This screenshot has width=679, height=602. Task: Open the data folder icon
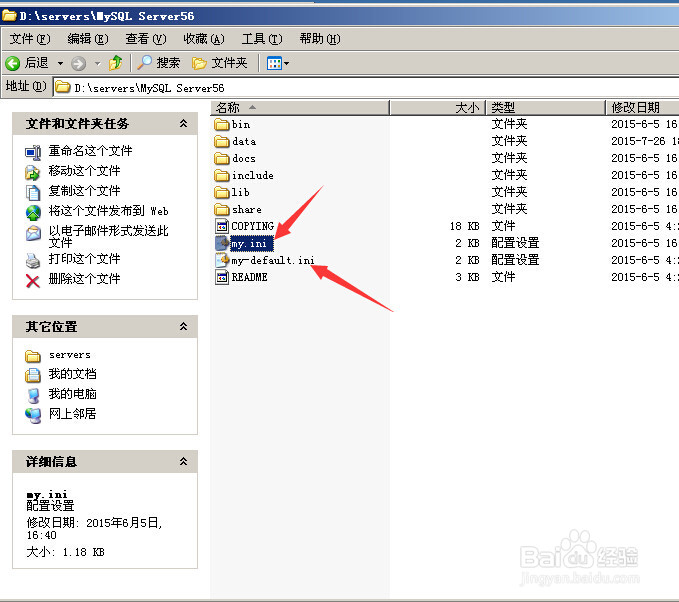pos(222,142)
